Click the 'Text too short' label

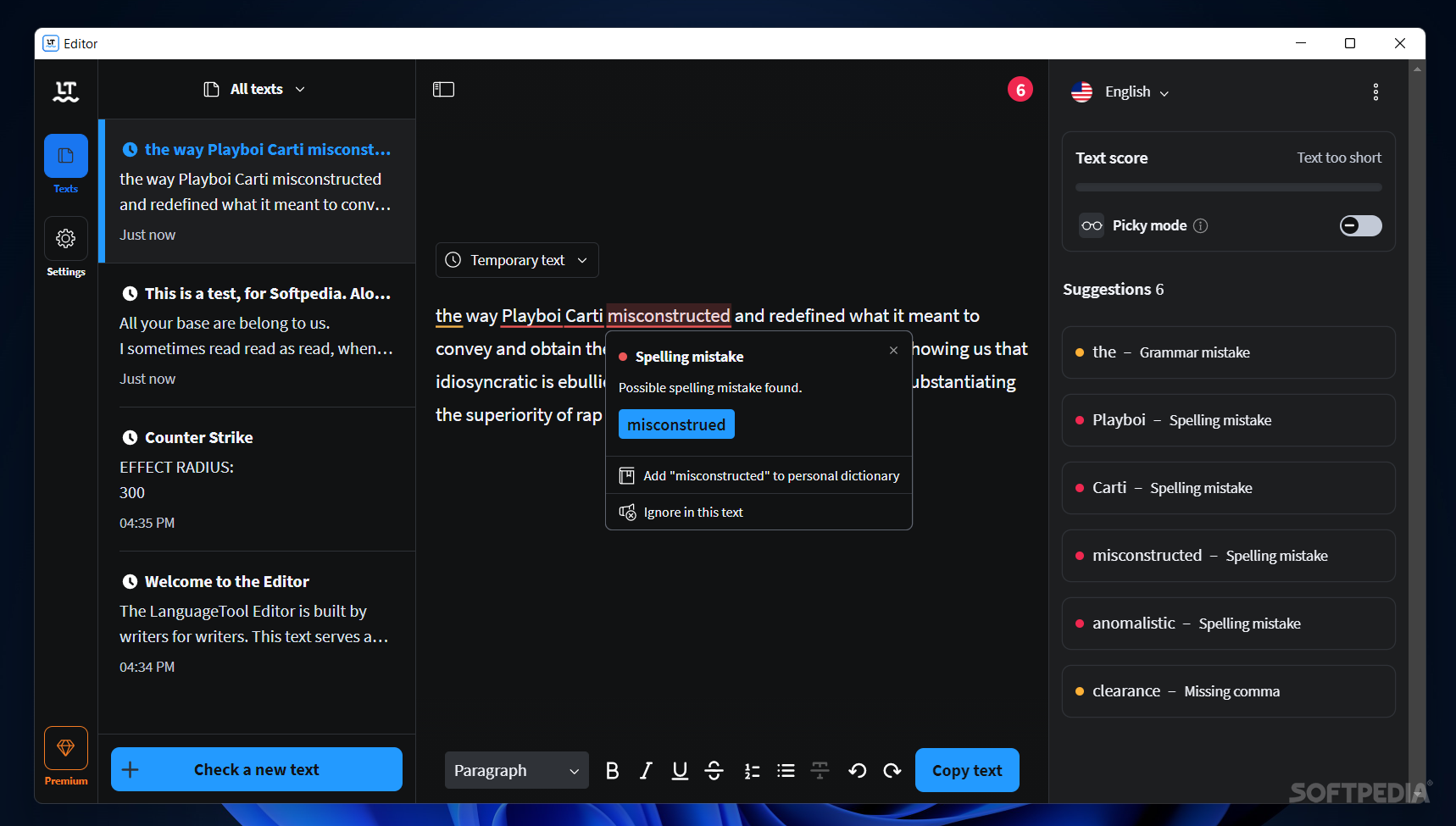click(1339, 158)
